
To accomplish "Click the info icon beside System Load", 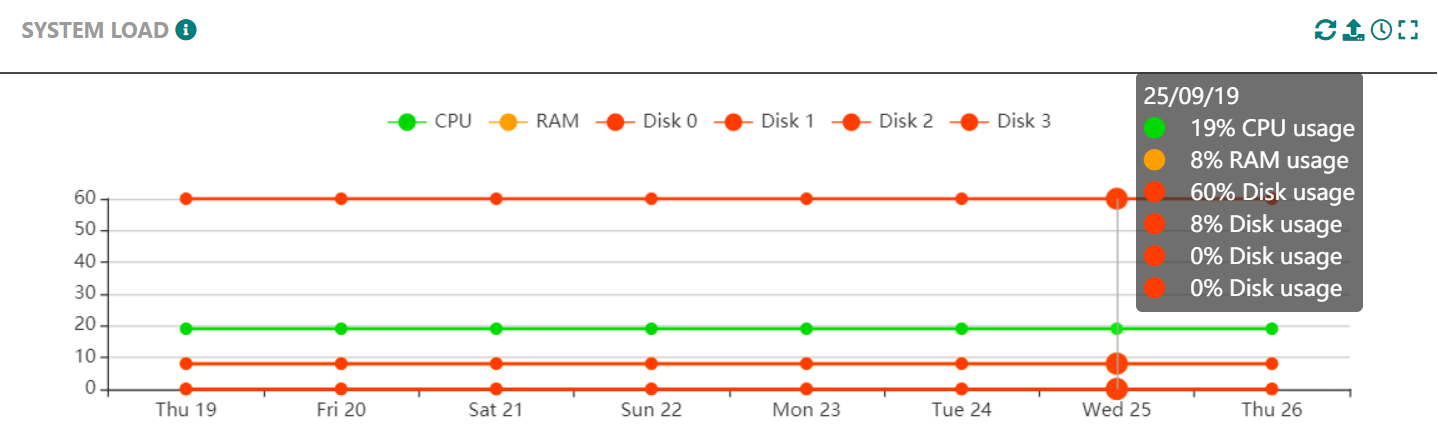I will [x=186, y=30].
